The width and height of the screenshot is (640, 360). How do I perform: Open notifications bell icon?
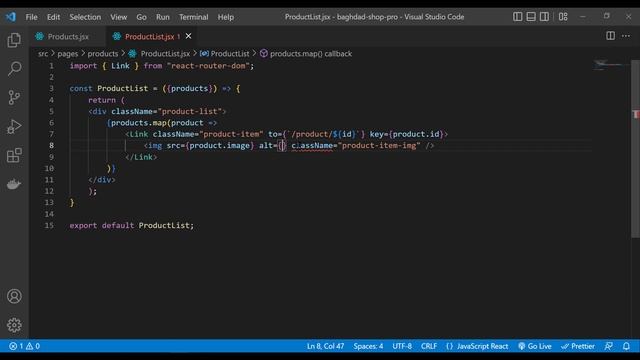(x=626, y=346)
